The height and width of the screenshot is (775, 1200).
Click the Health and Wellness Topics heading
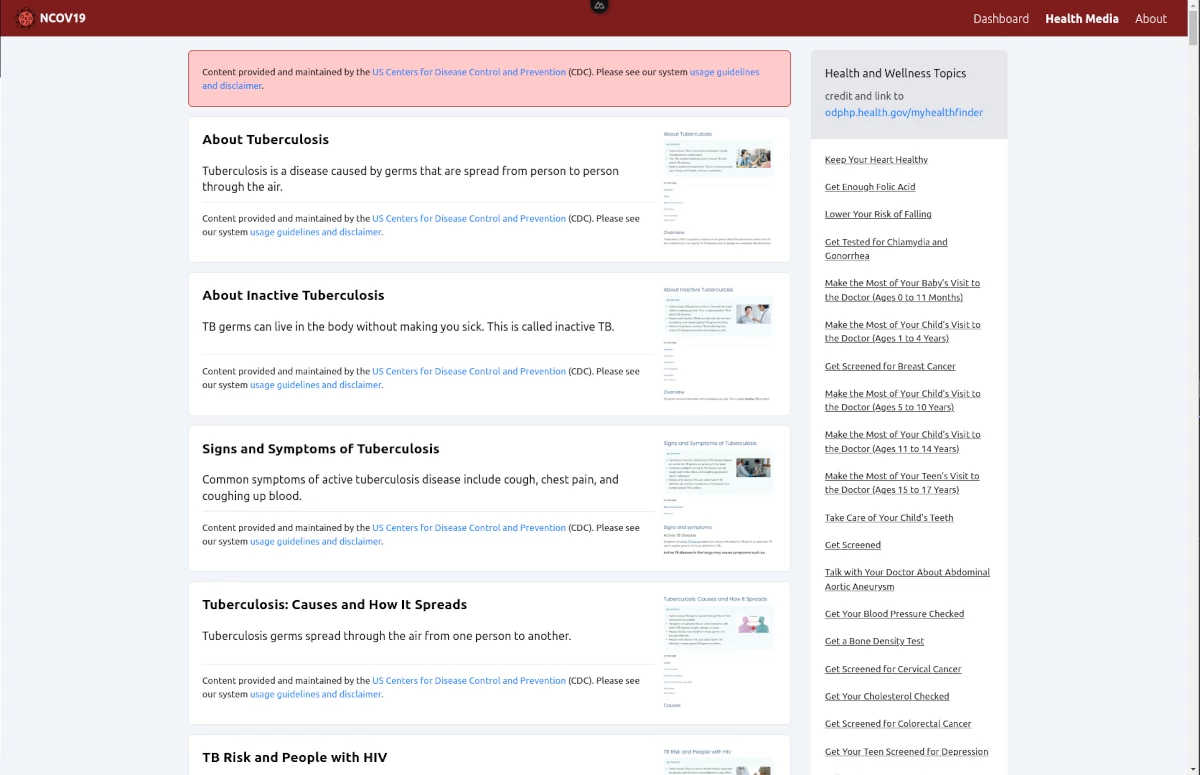[x=895, y=73]
